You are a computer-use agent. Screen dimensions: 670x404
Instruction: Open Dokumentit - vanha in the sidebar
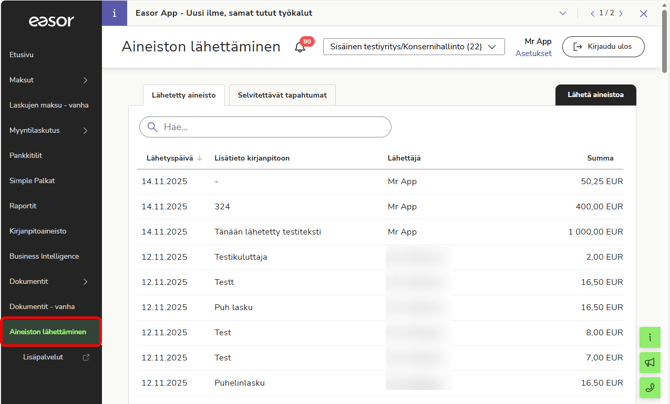(42, 307)
